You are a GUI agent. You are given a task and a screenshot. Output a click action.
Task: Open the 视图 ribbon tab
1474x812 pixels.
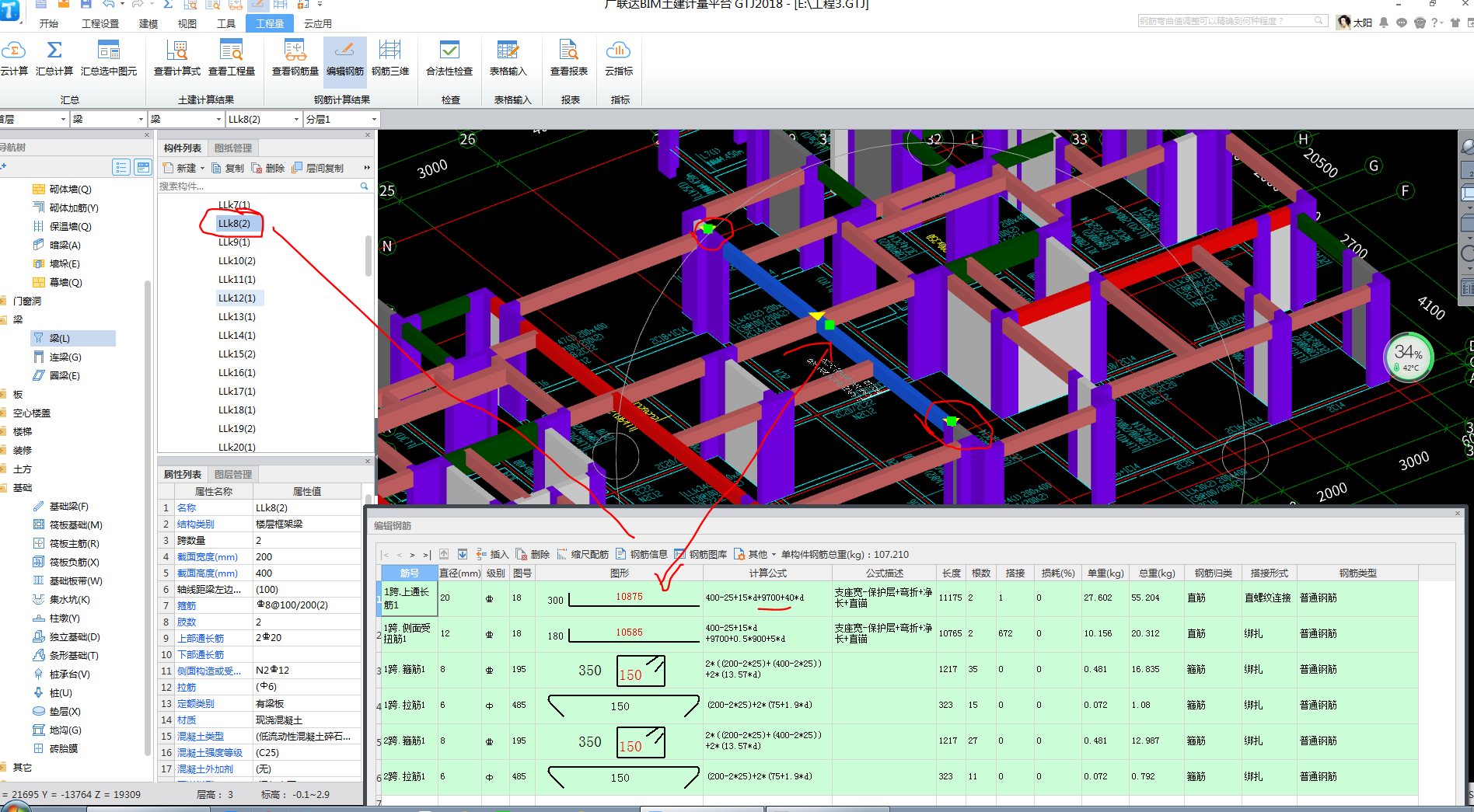(187, 24)
